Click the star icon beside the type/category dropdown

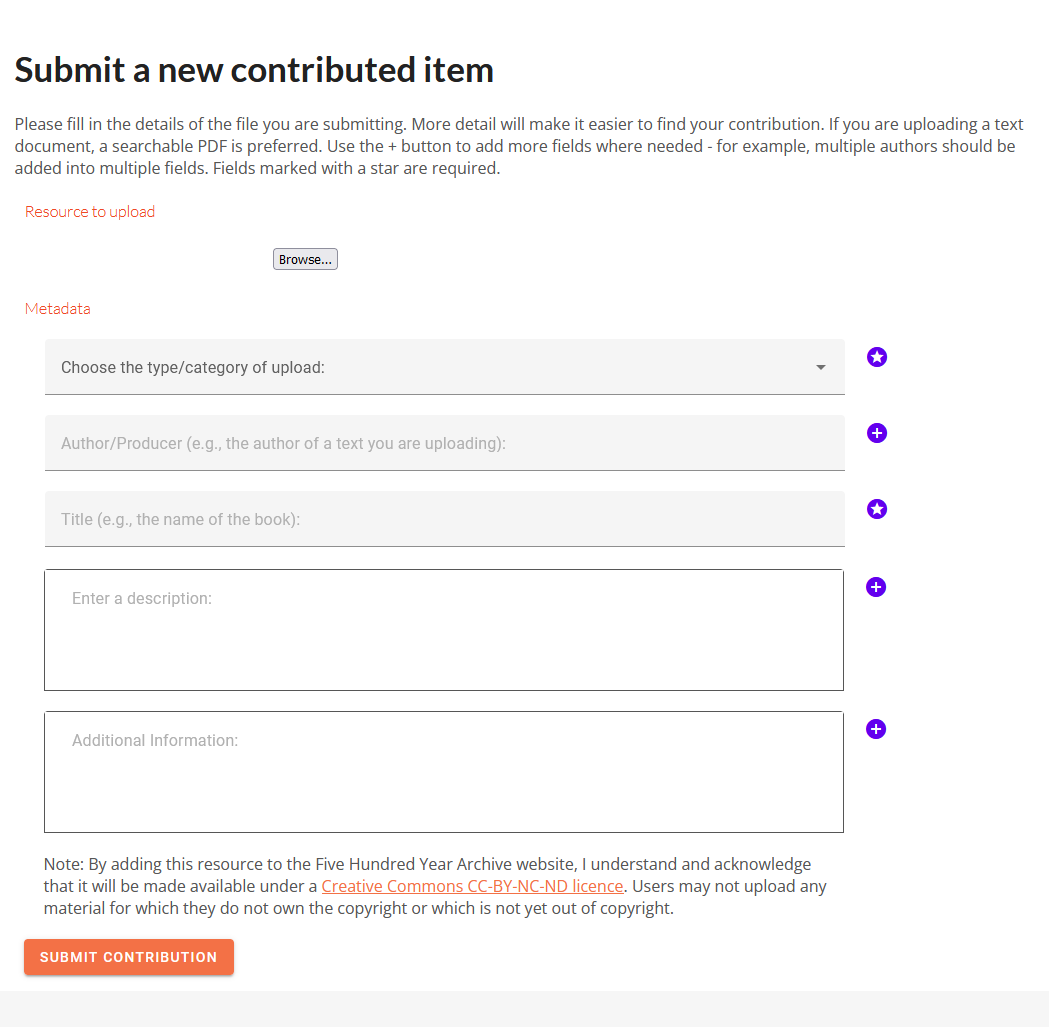click(877, 357)
